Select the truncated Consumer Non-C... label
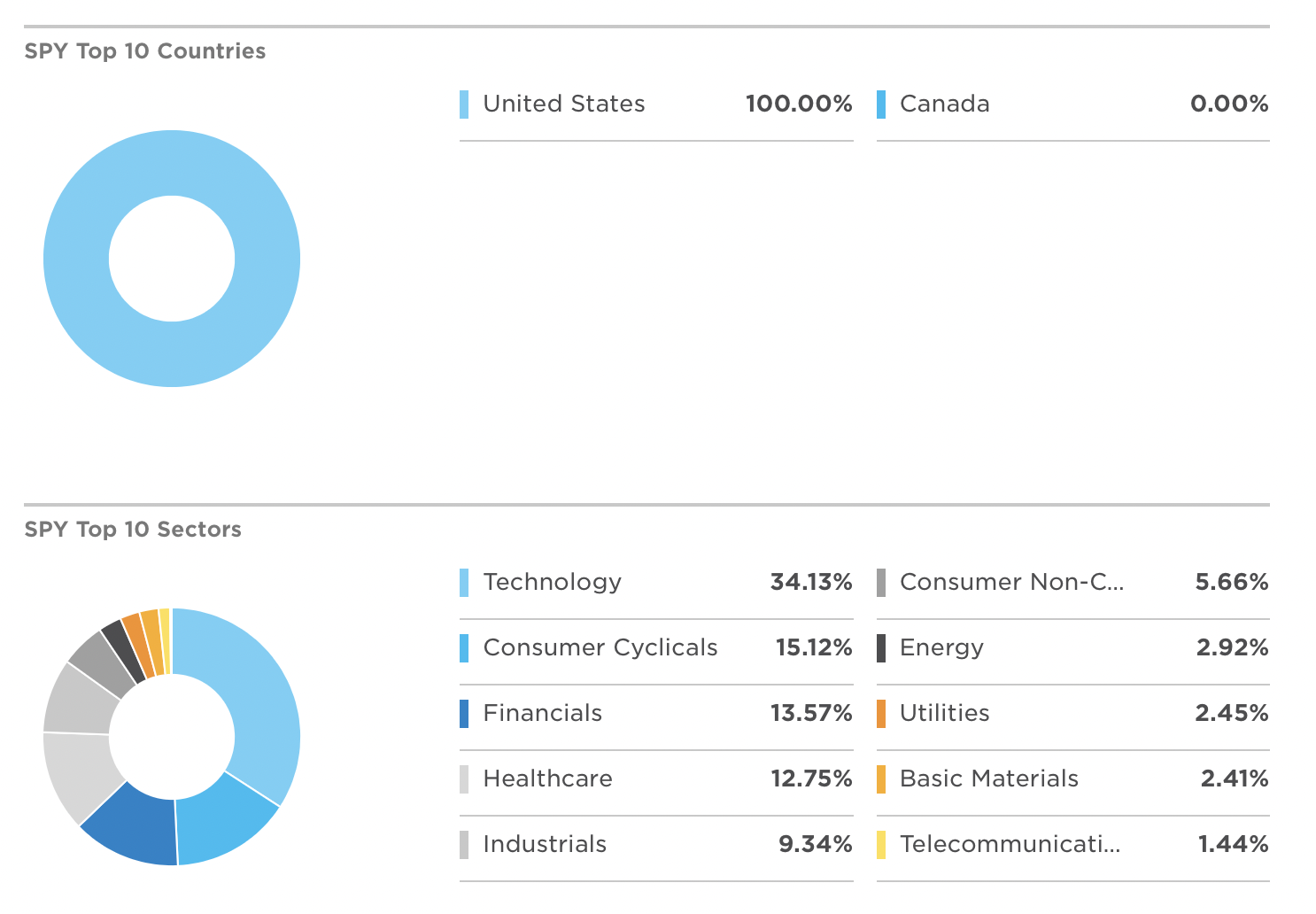Viewport: 1316px width, 914px height. click(x=1012, y=582)
